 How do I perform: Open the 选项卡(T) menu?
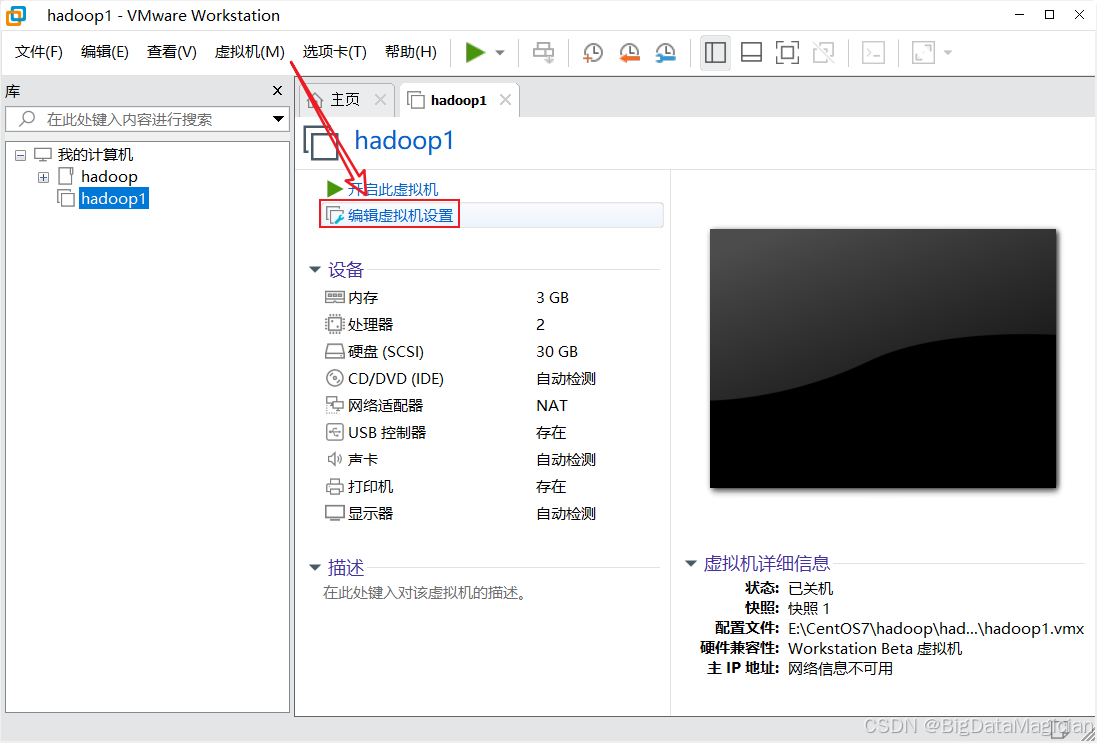click(x=334, y=52)
